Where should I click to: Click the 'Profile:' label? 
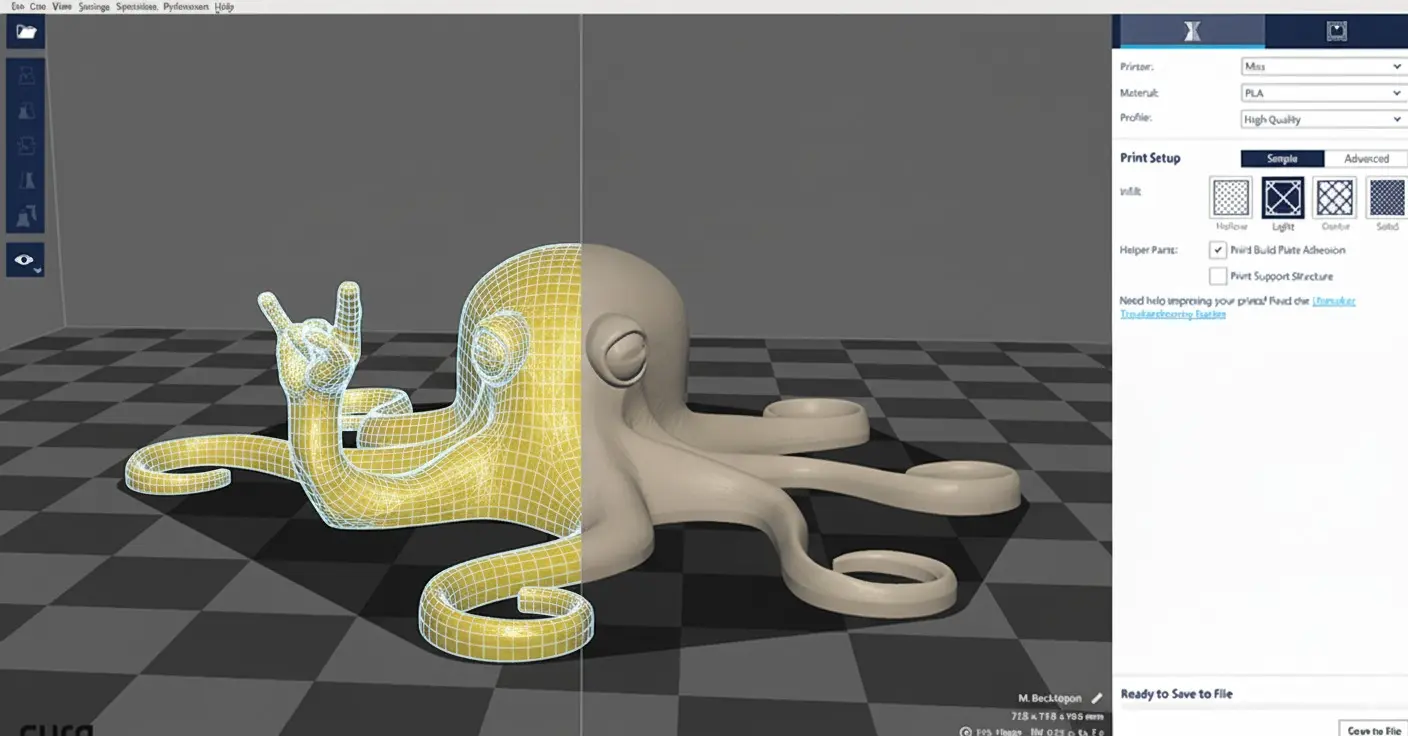tap(1136, 118)
